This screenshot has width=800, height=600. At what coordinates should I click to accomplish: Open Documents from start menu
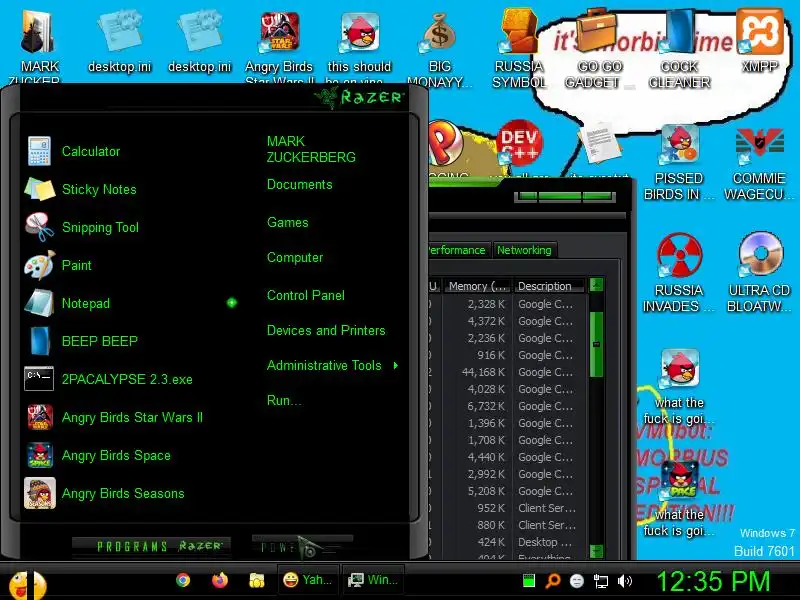click(299, 185)
